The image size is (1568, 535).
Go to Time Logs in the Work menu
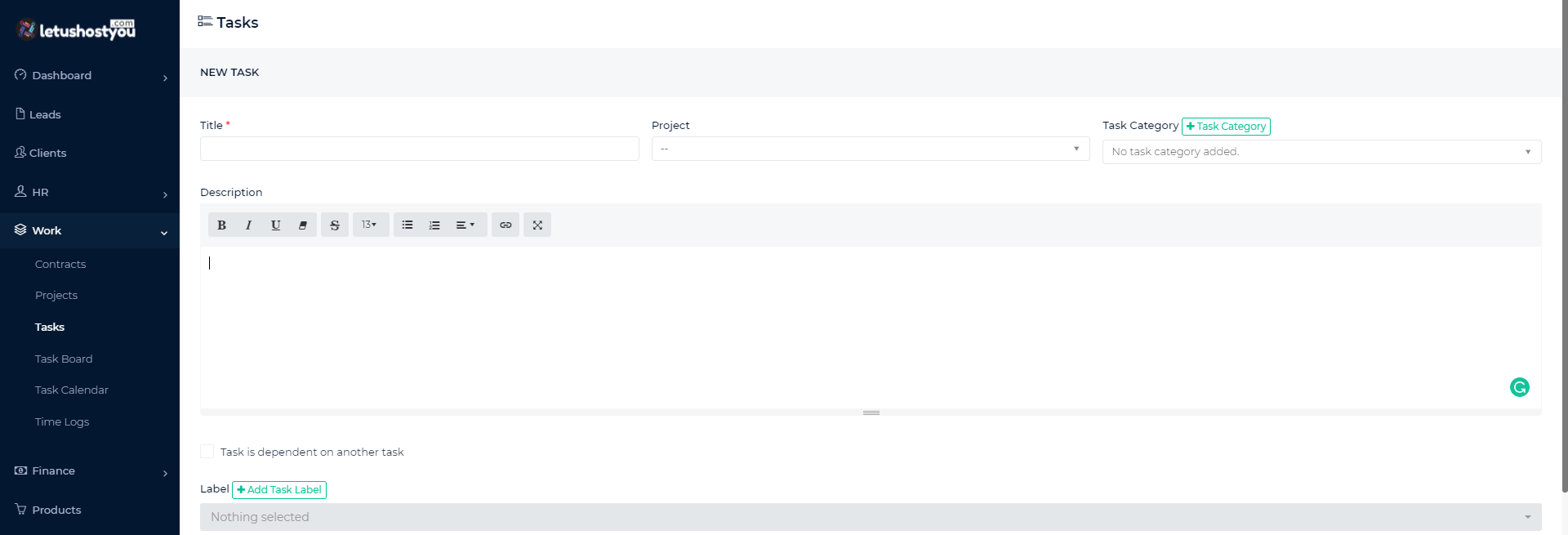[x=62, y=421]
